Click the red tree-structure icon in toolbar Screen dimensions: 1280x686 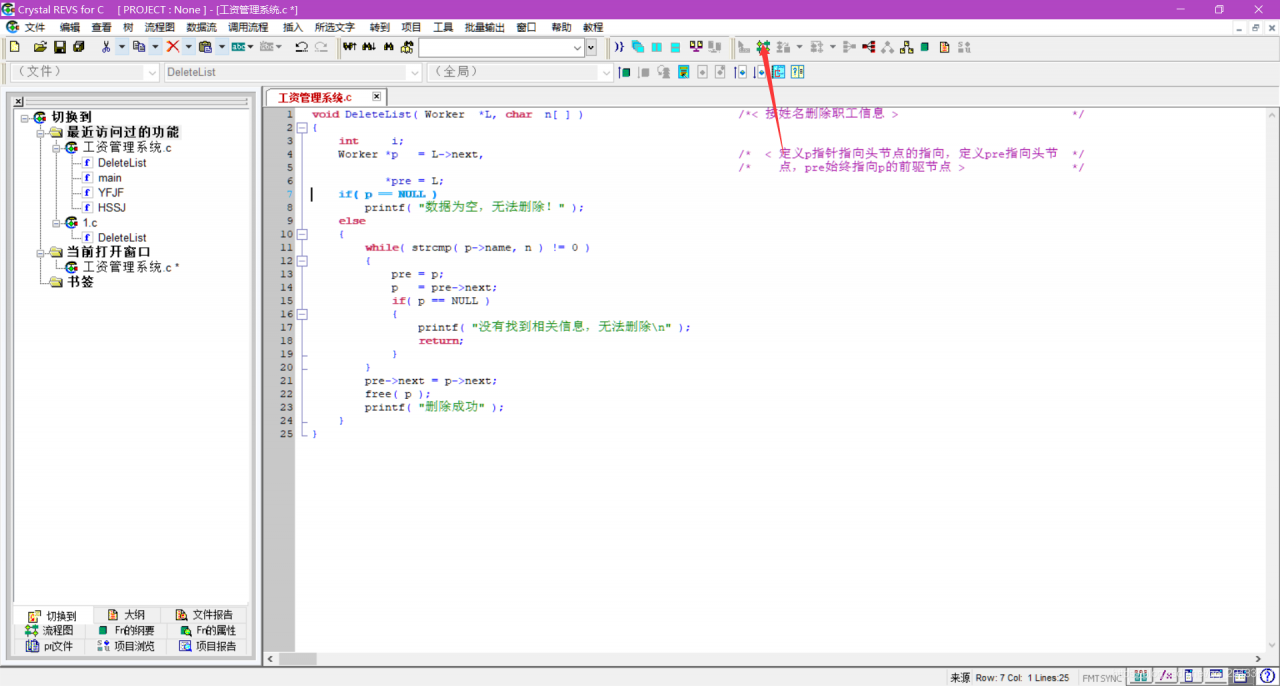(868, 47)
